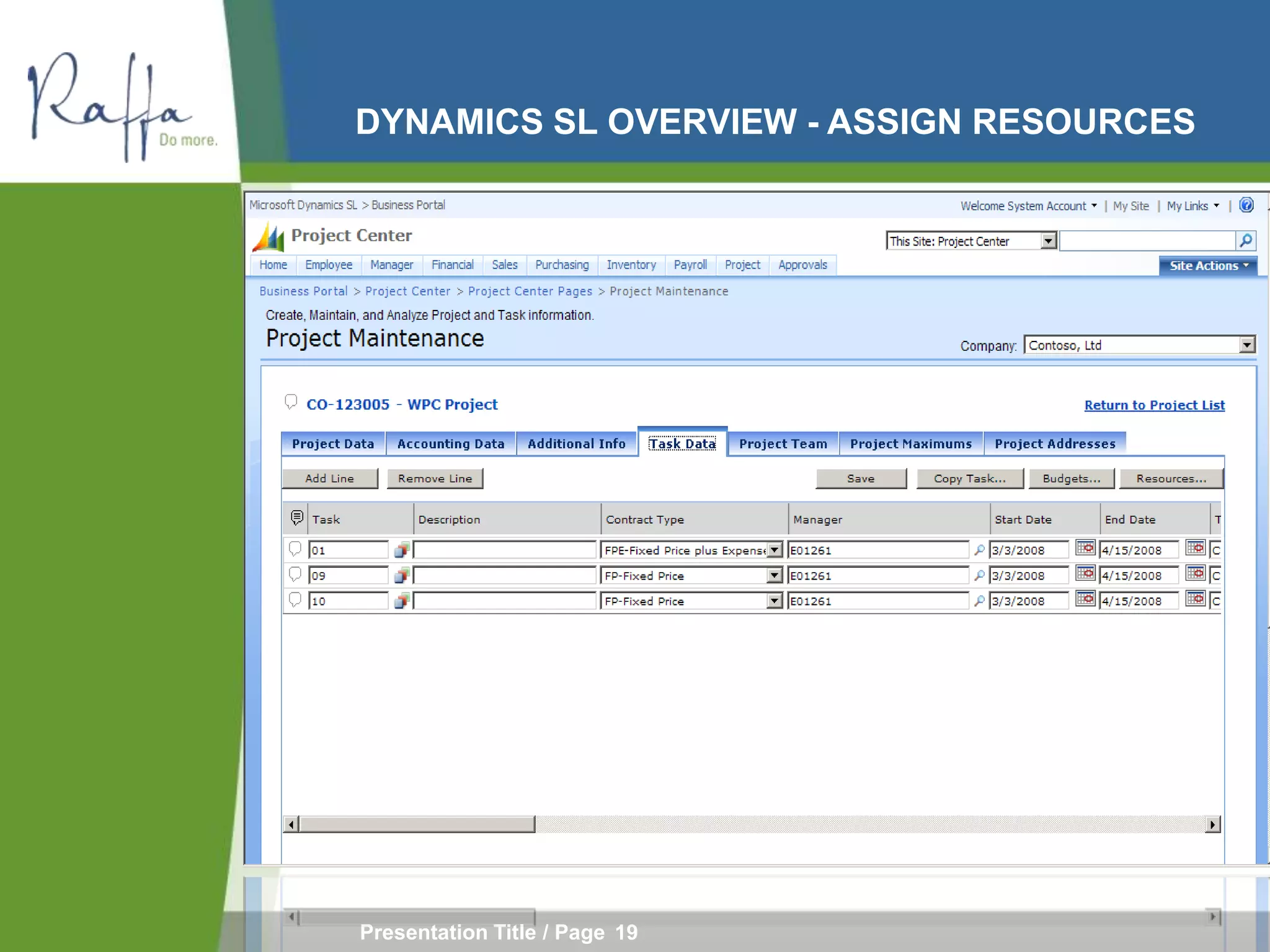Click note bubble icon for task 09

coord(295,575)
